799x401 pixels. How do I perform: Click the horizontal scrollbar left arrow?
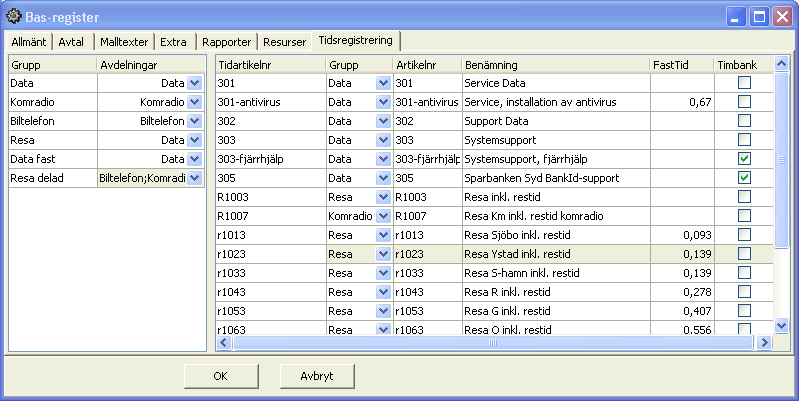pos(224,343)
